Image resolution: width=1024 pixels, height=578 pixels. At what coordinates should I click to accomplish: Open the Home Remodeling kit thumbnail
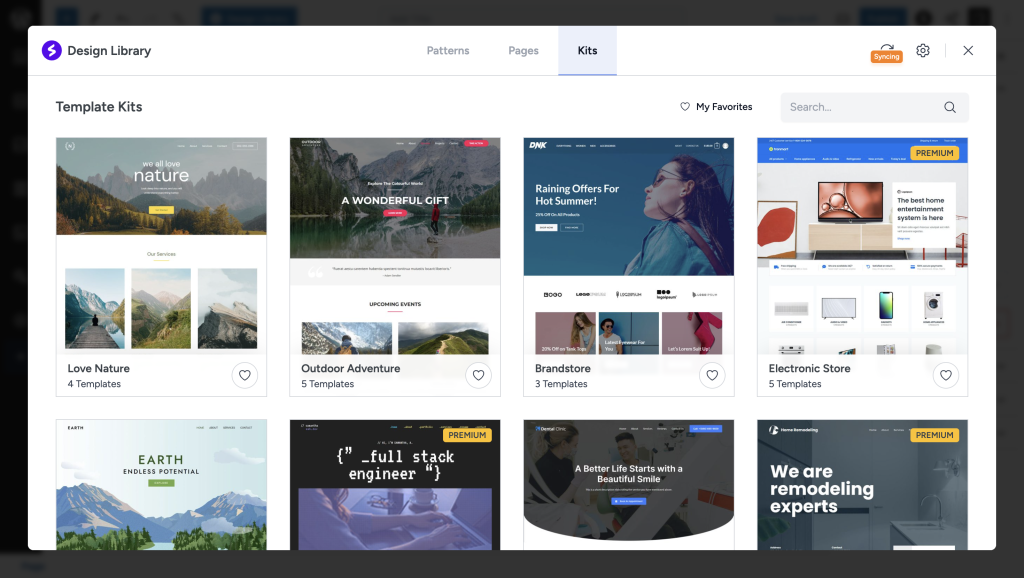point(863,485)
